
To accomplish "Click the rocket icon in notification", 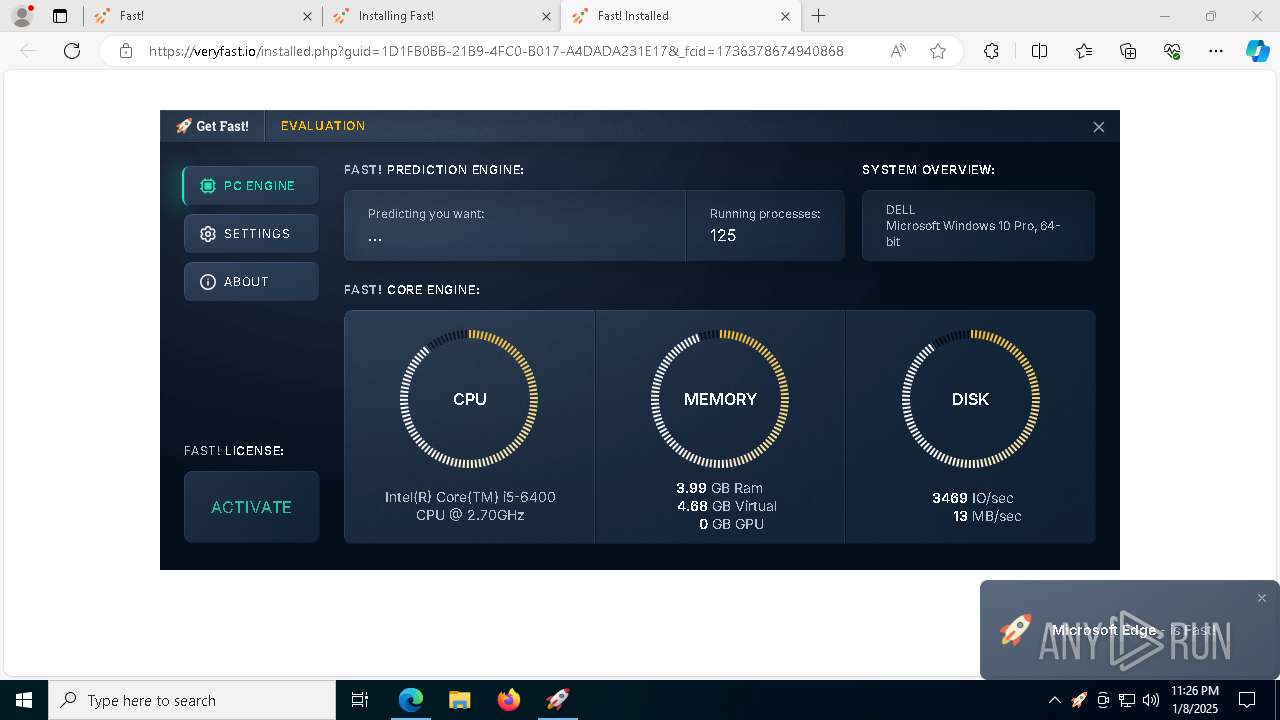I will coord(1015,630).
